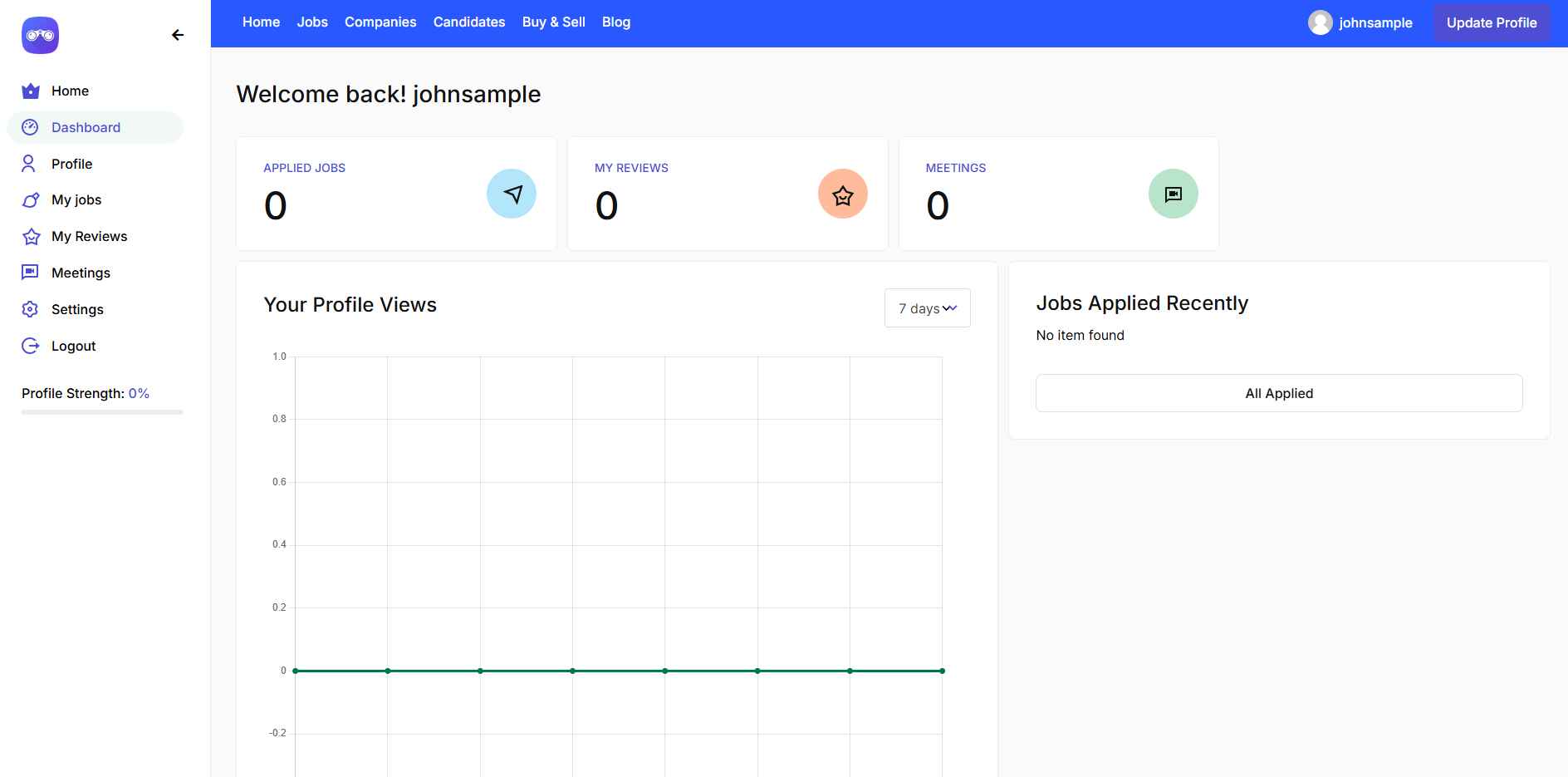This screenshot has height=777, width=1568.
Task: Click the Profile Strength progress bar
Action: coord(102,412)
